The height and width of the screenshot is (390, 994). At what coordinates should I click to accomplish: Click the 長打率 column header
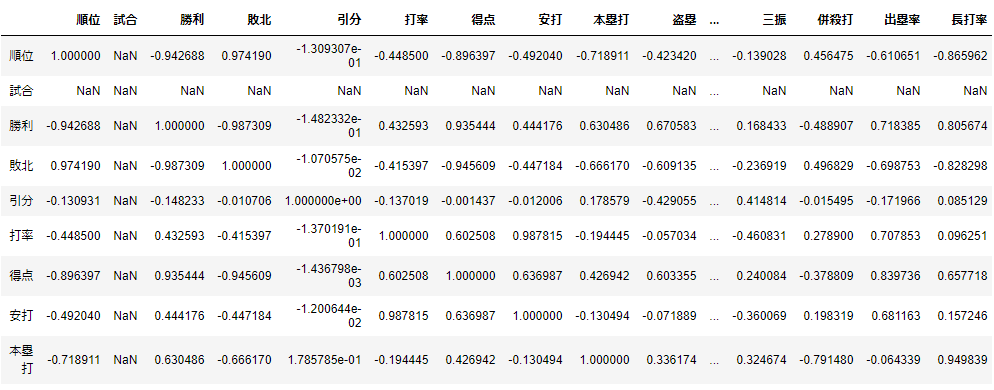click(969, 20)
